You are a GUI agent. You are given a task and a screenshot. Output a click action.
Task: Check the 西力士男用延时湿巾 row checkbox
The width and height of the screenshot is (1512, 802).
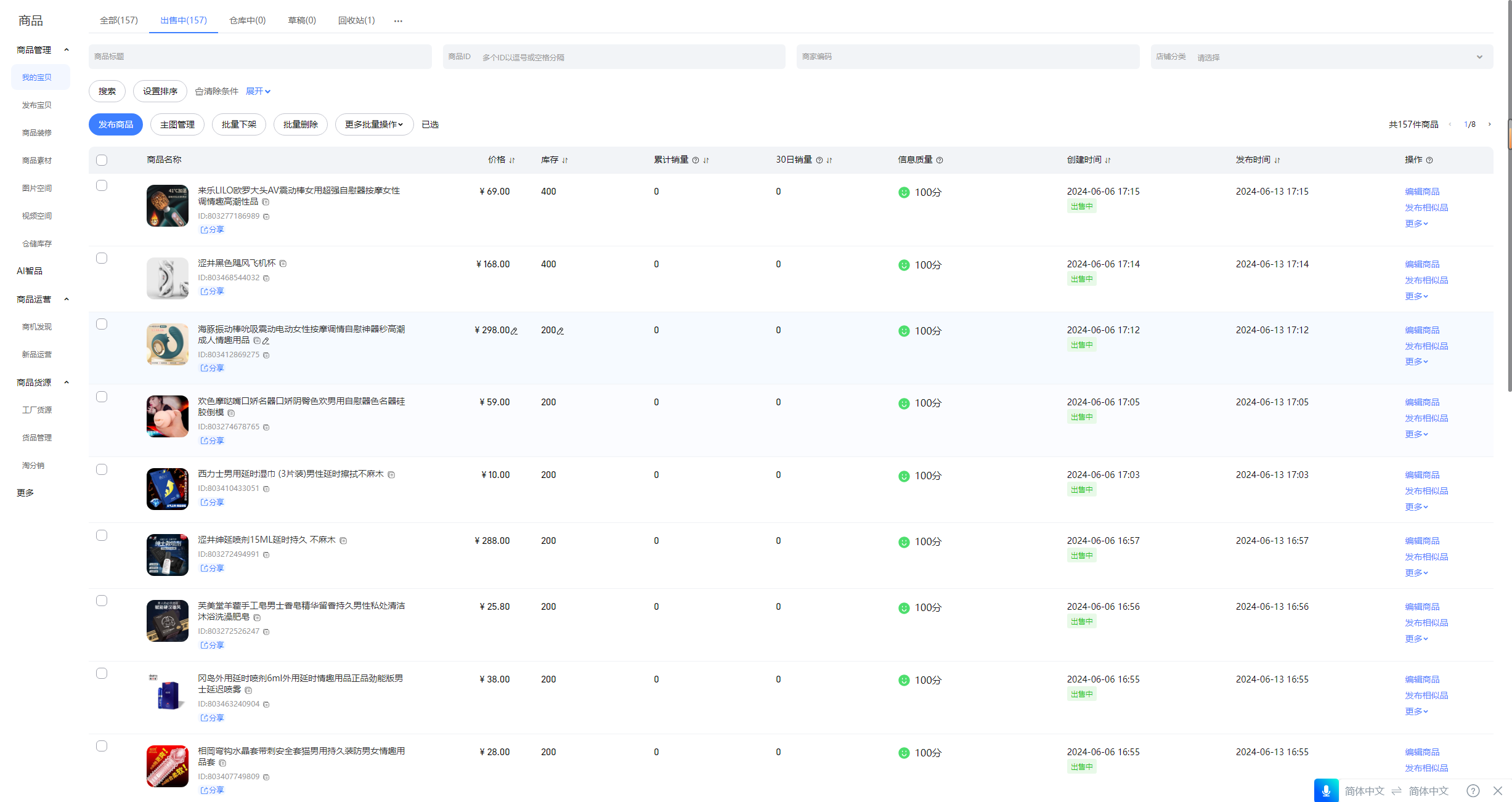coord(102,469)
